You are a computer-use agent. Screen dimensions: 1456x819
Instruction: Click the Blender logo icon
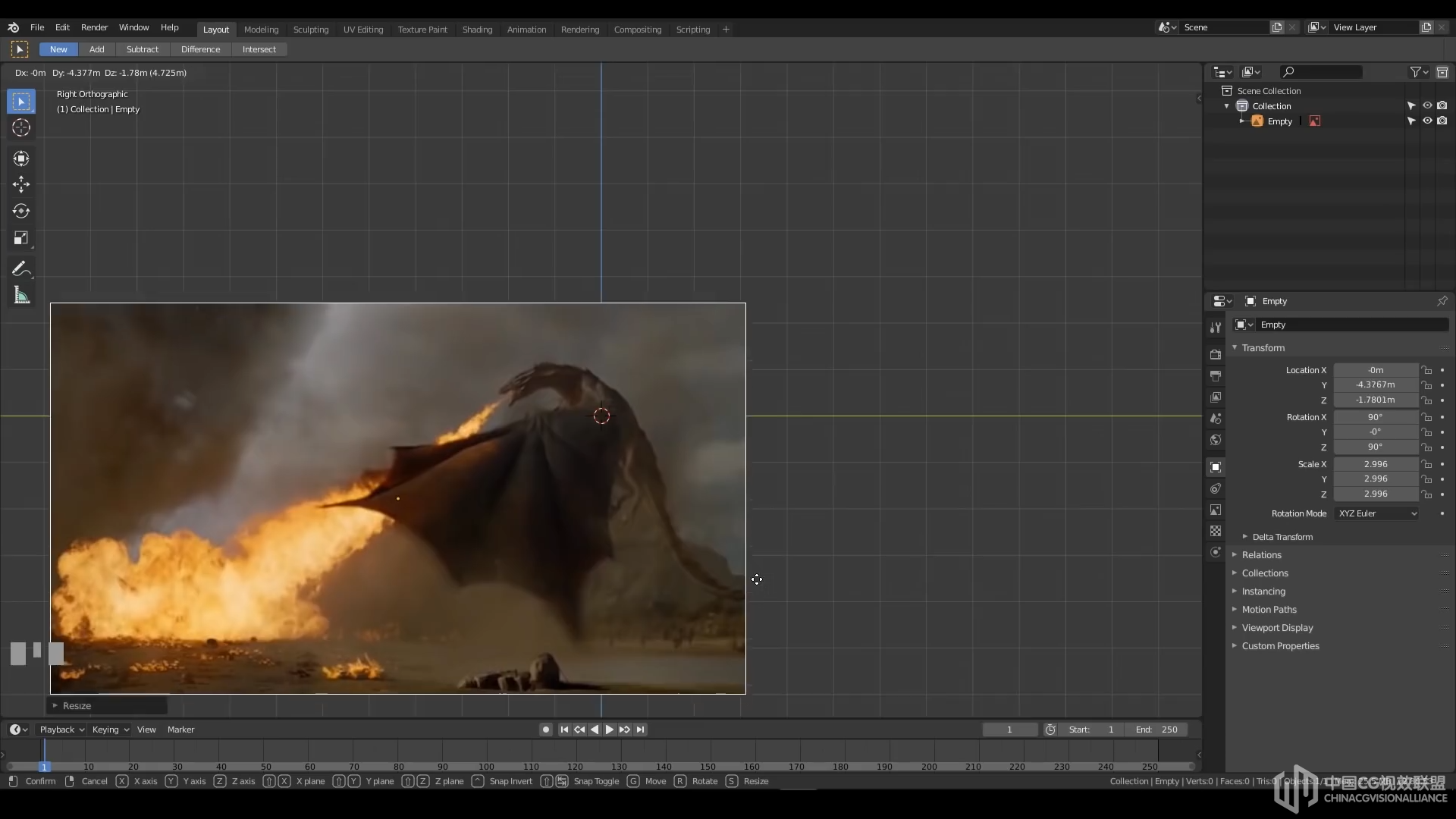pos(13,27)
